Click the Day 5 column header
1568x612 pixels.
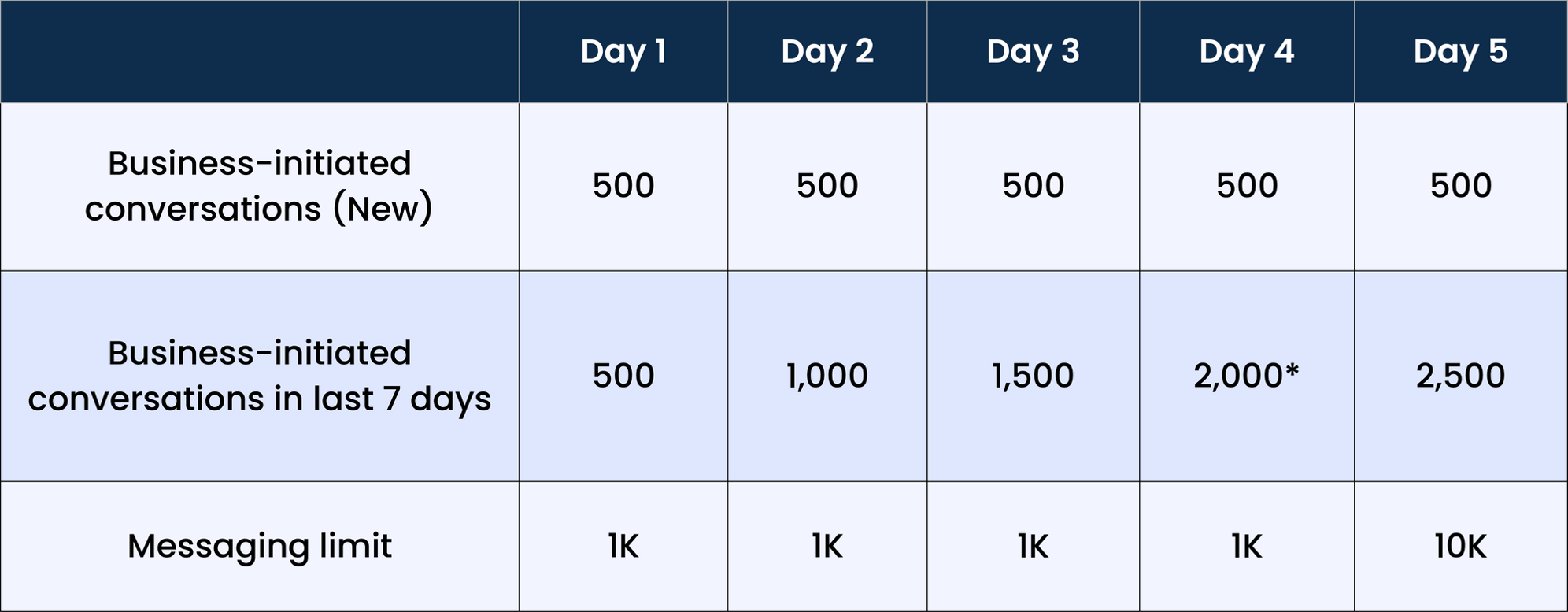click(x=1461, y=51)
